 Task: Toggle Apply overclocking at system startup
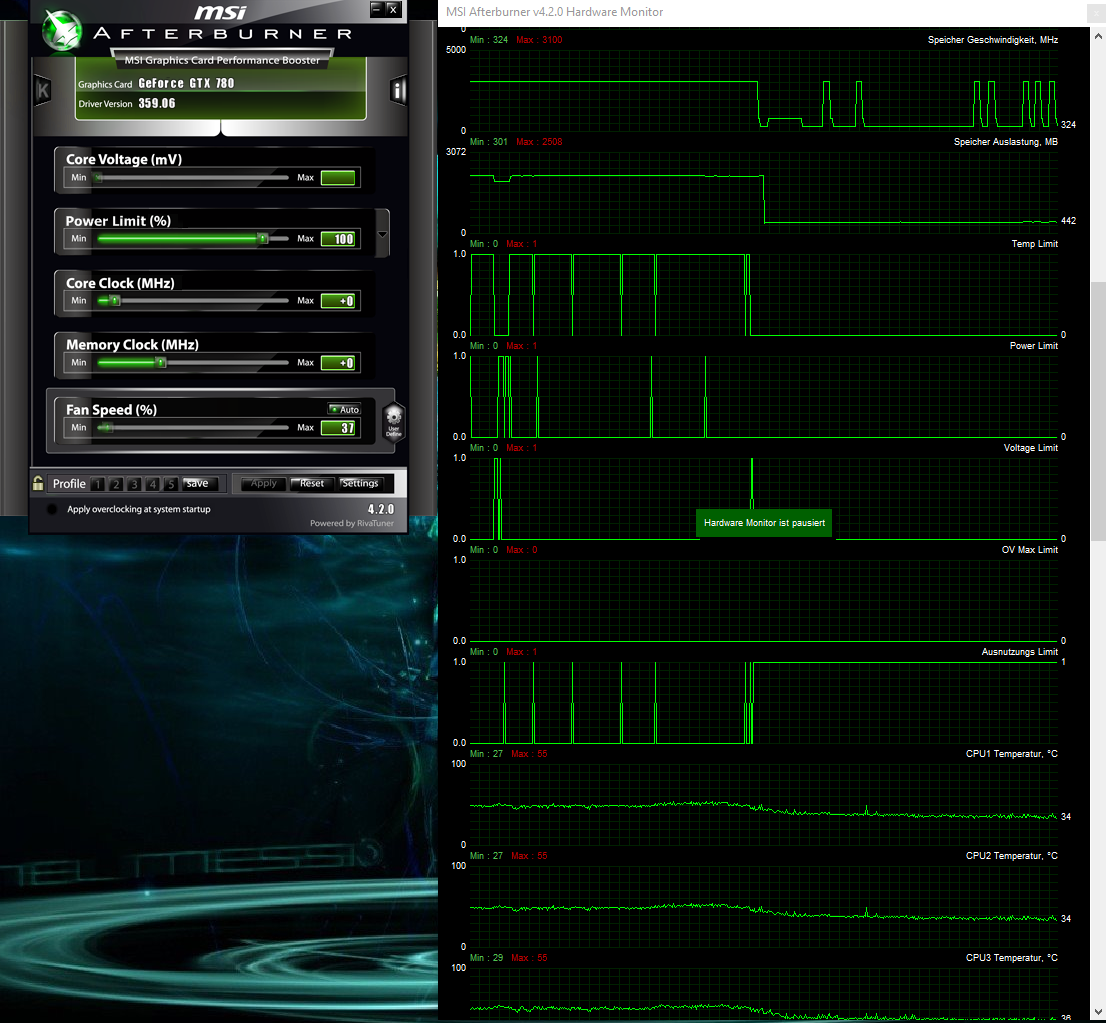click(x=51, y=509)
